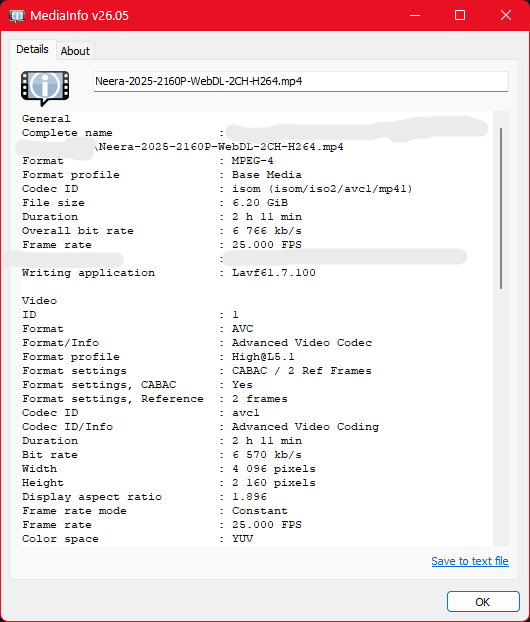Image resolution: width=530 pixels, height=622 pixels.
Task: Click the Color space YUV line
Action: (137, 539)
